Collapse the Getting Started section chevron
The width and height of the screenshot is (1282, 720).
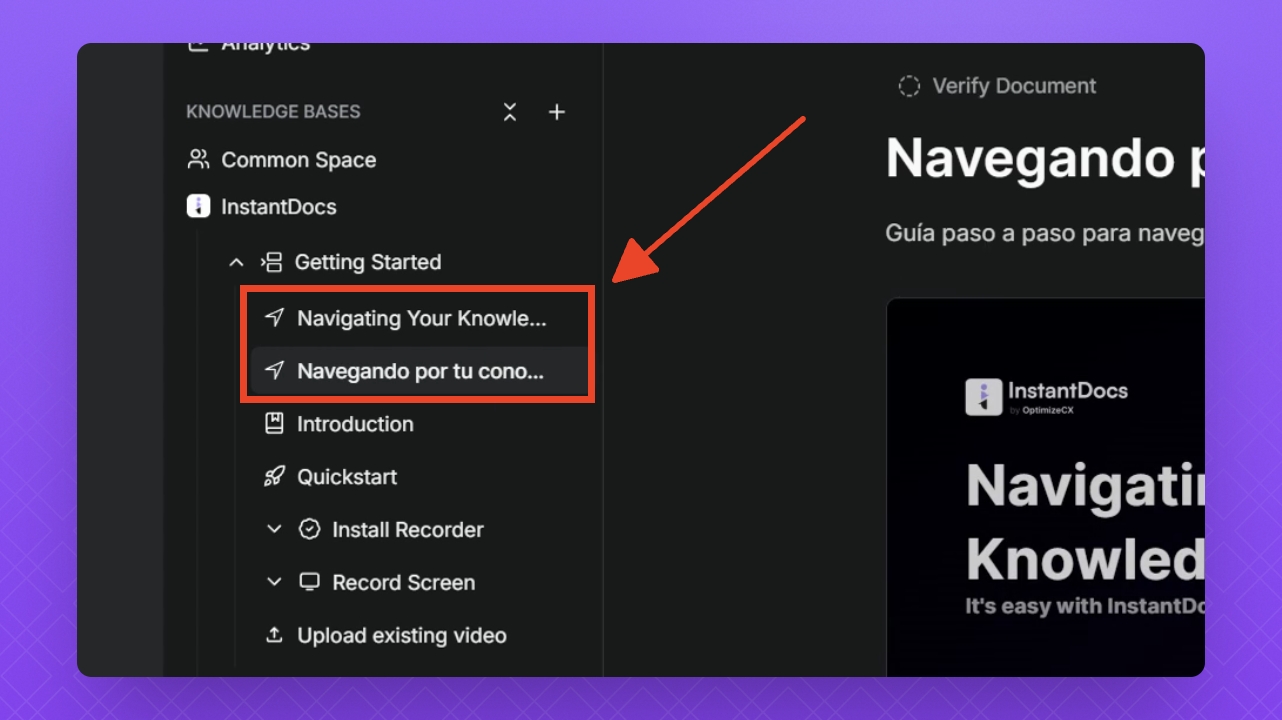pos(236,263)
